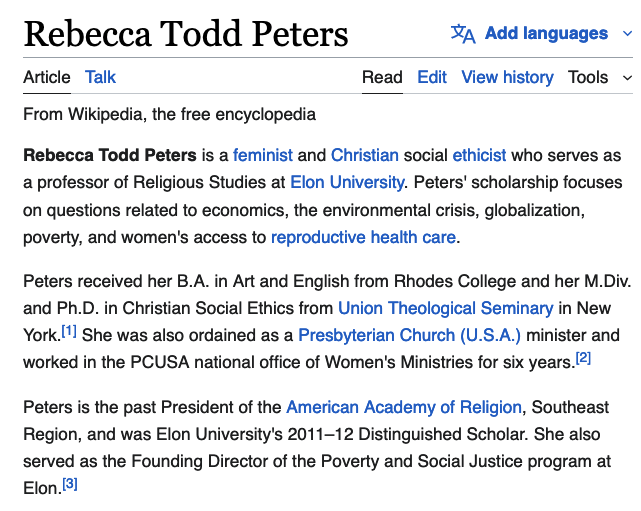The height and width of the screenshot is (511, 641).
Task: Click footnote 3 after Elon
Action: (x=70, y=484)
